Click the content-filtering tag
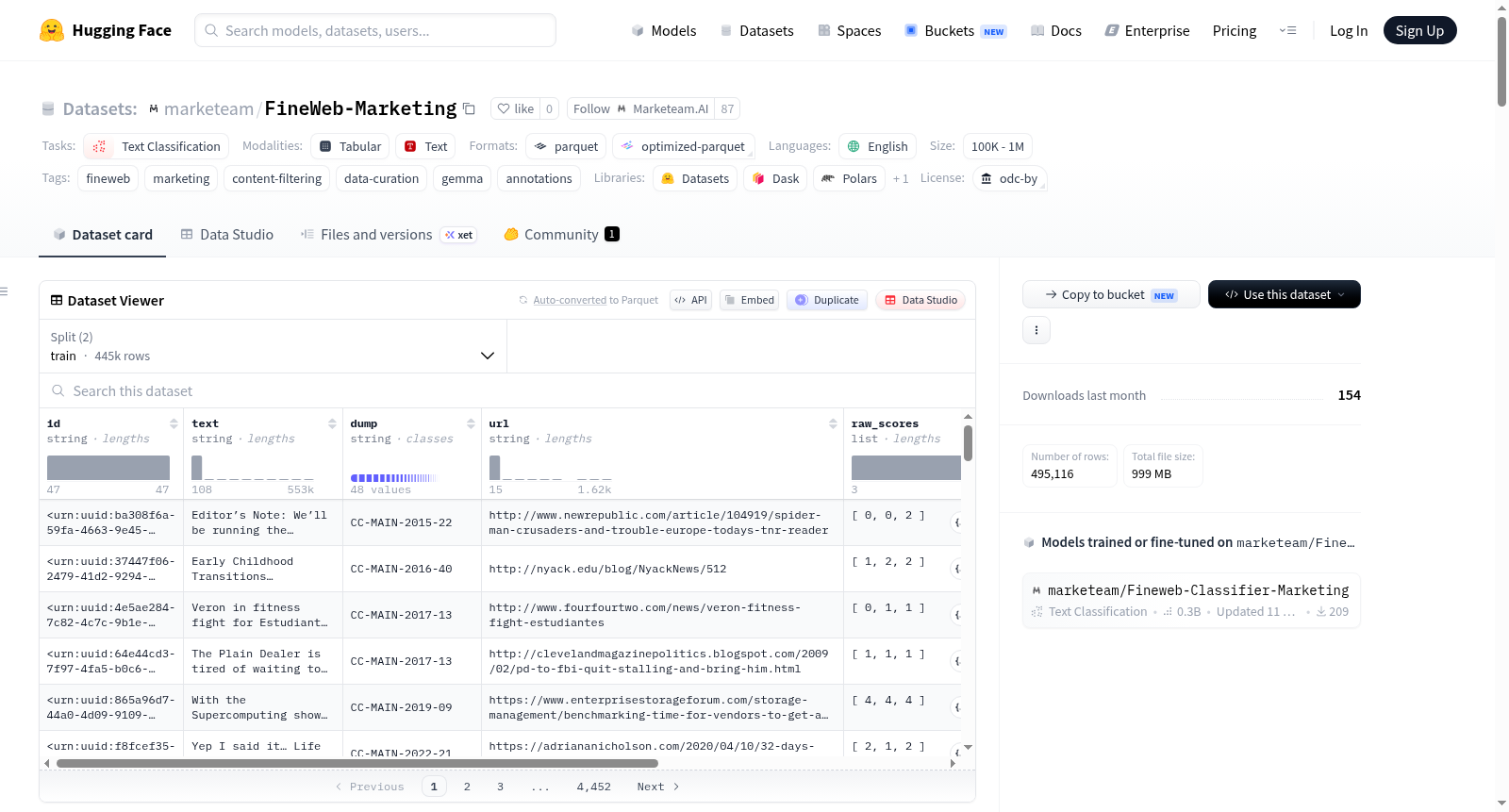The width and height of the screenshot is (1509, 812). [x=276, y=178]
